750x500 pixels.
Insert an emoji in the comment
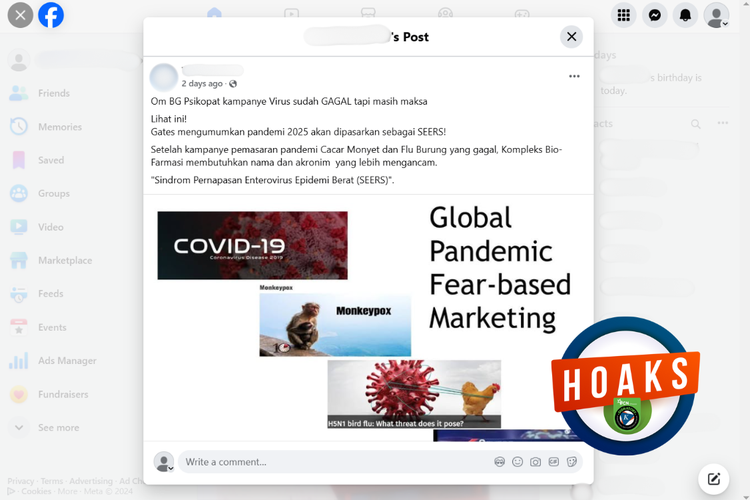point(518,462)
